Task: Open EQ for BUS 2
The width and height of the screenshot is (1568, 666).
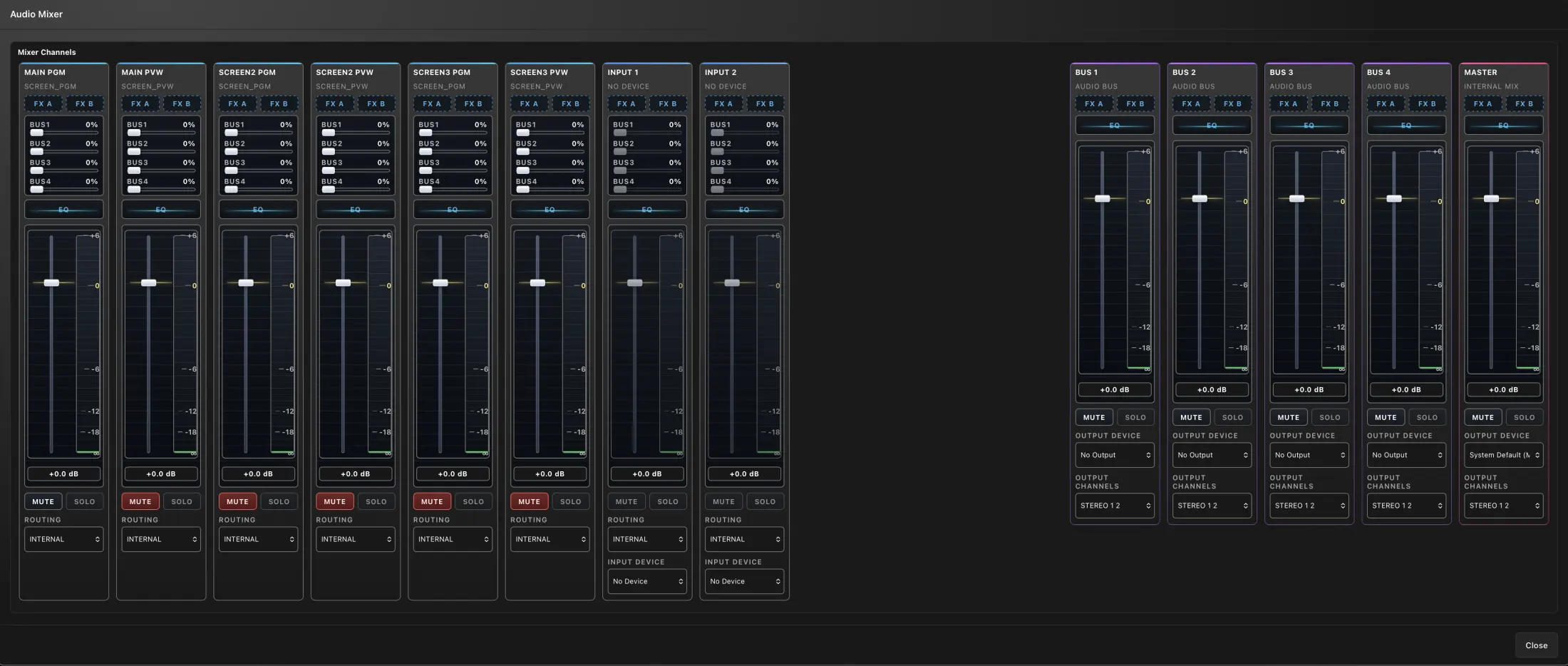Action: (x=1212, y=125)
